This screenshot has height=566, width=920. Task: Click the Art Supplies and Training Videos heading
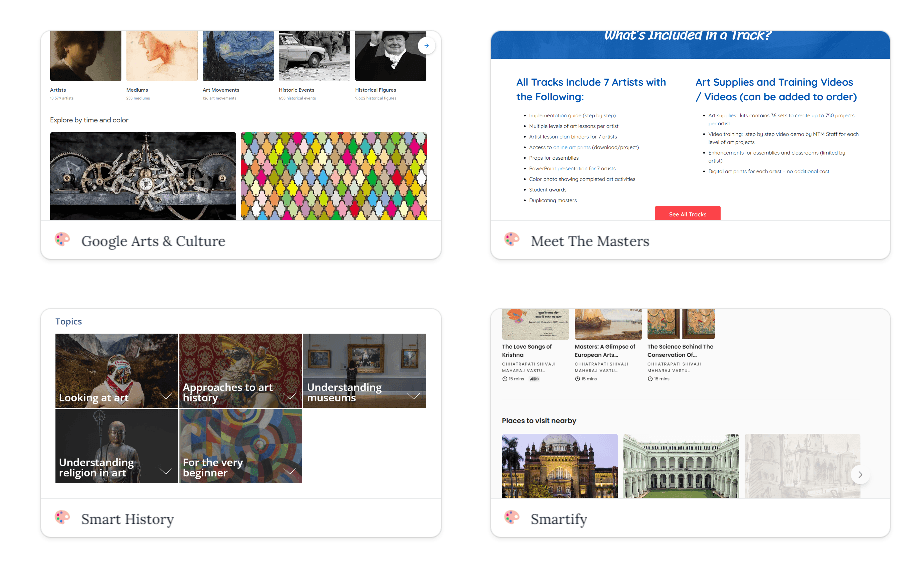[x=776, y=89]
